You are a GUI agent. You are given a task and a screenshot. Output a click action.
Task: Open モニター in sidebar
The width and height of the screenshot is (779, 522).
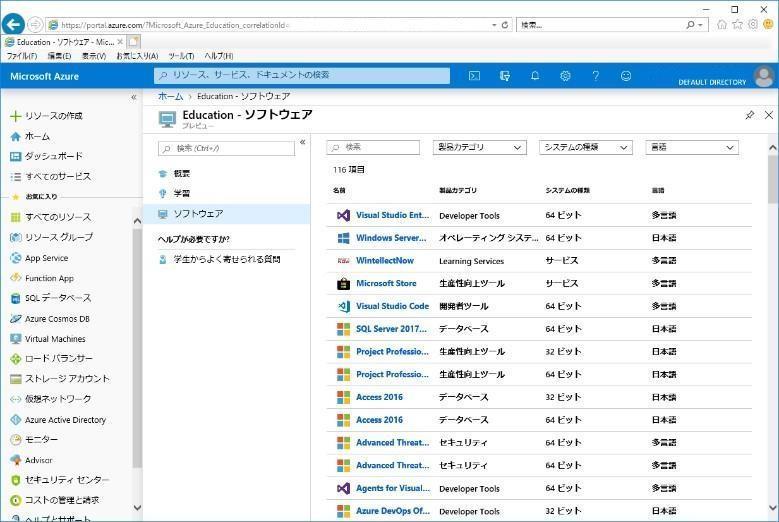(34, 440)
